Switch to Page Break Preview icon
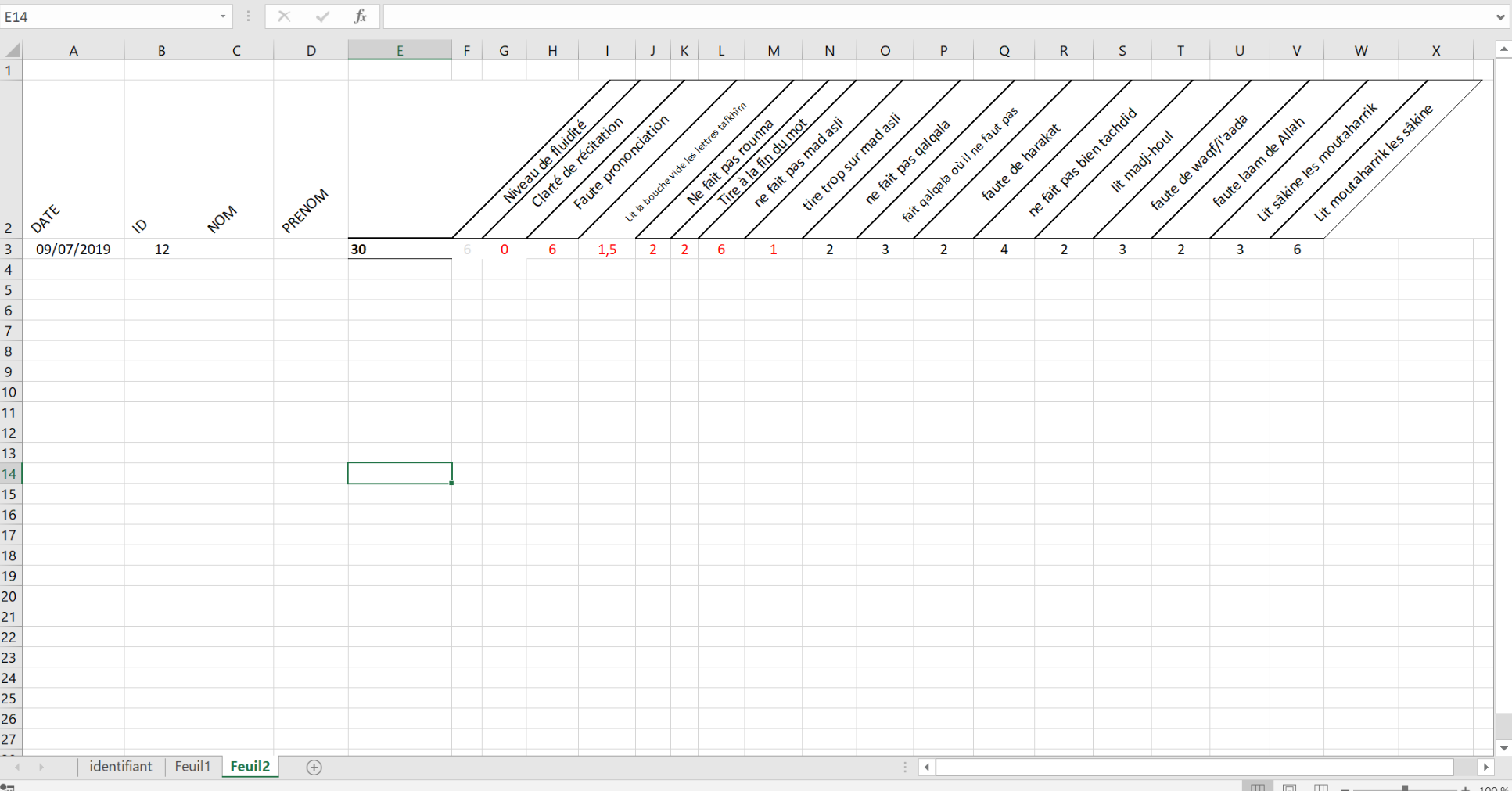The image size is (1512, 791). pos(1321,787)
